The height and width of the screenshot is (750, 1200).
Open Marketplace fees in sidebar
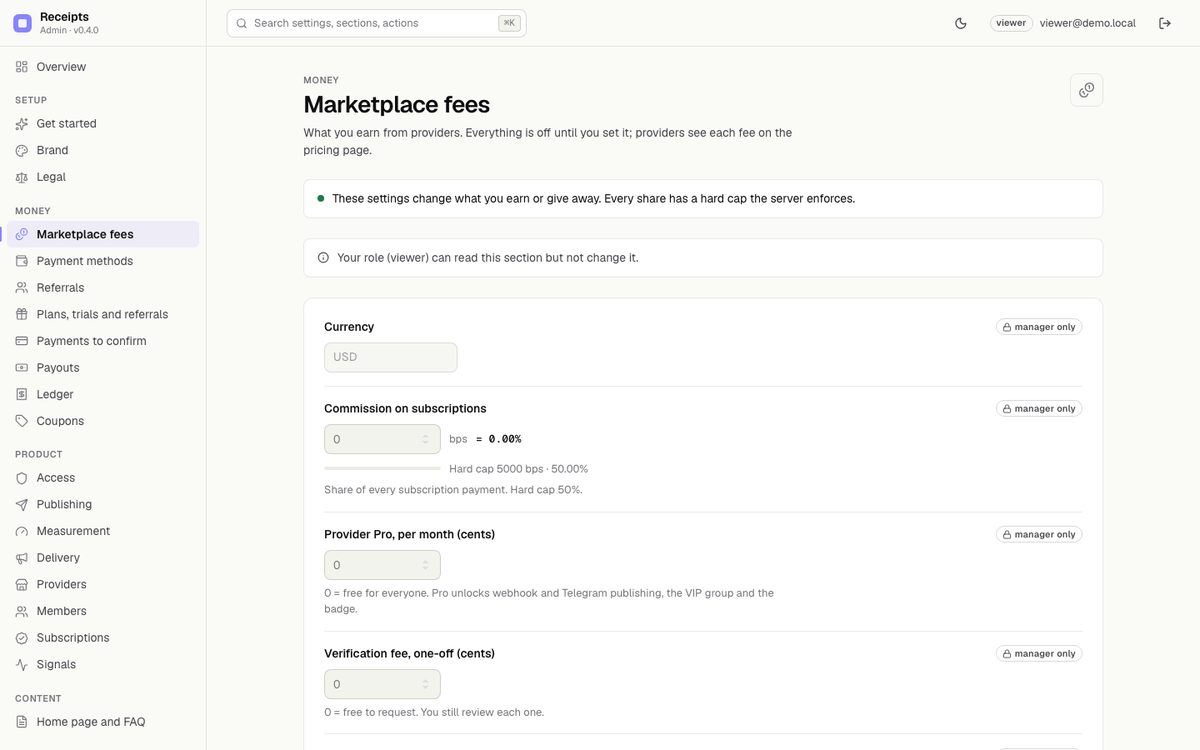coord(103,234)
